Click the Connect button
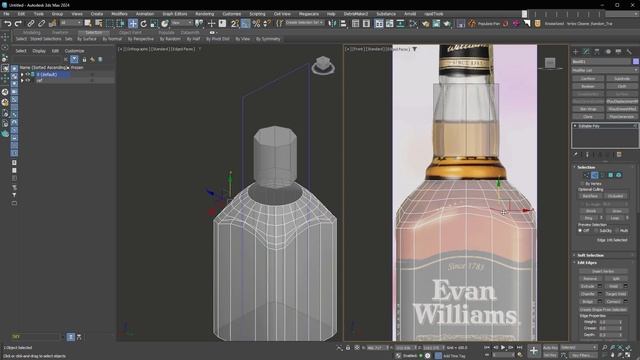Viewport: 640px width, 360px height. [x=613, y=302]
